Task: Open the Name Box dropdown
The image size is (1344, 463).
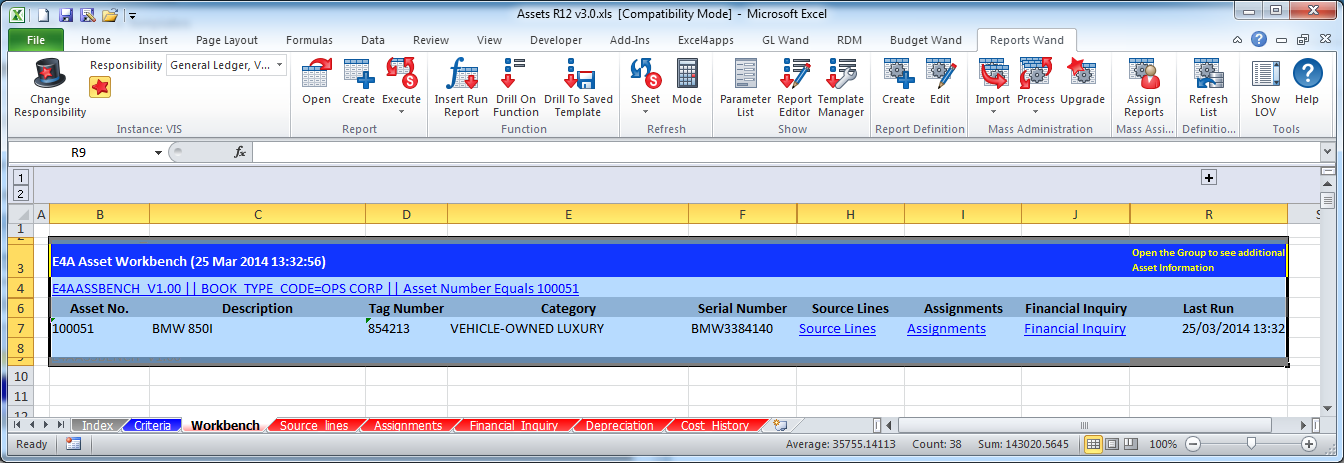Action: coord(158,152)
